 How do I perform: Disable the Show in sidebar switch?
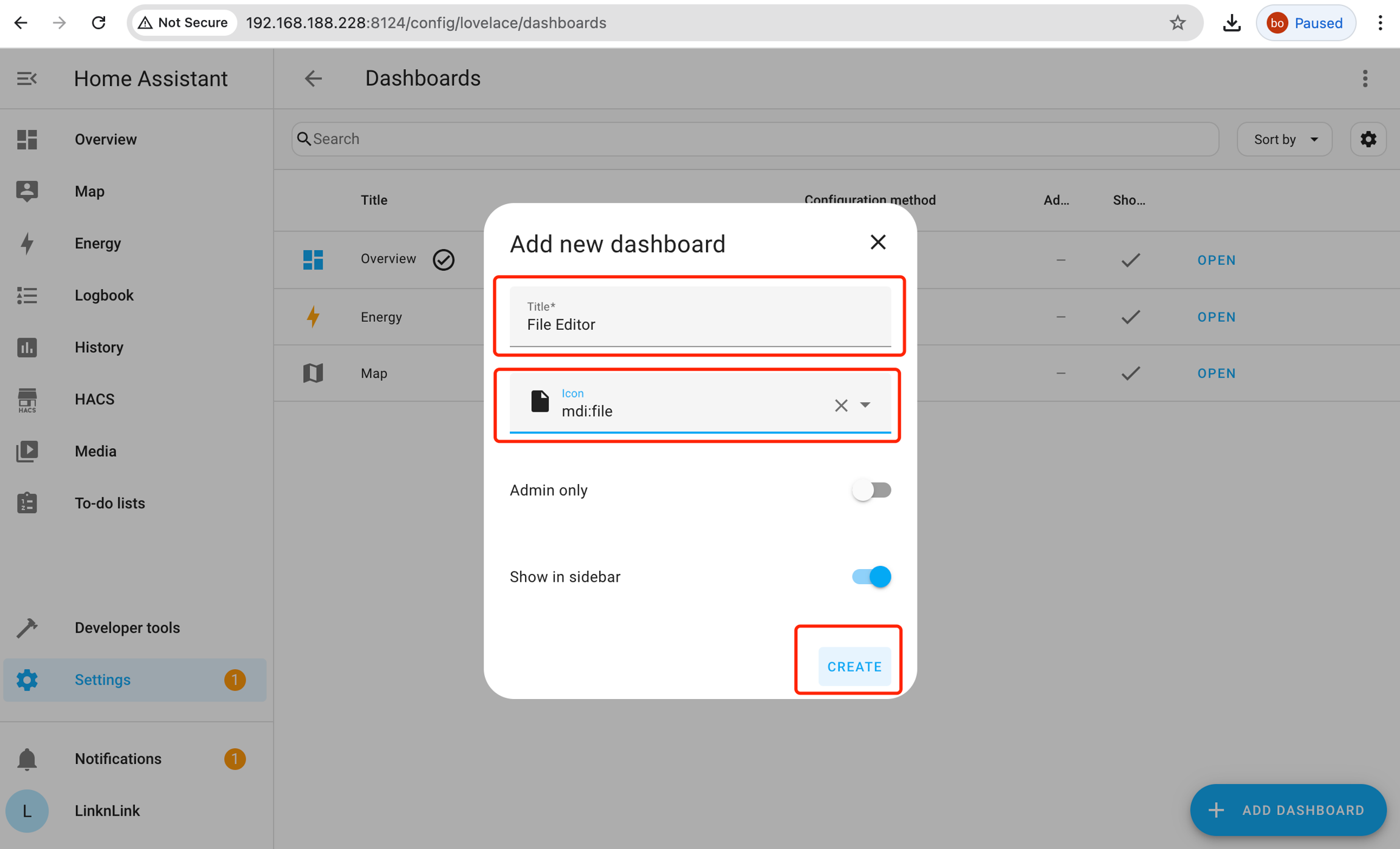click(x=871, y=576)
